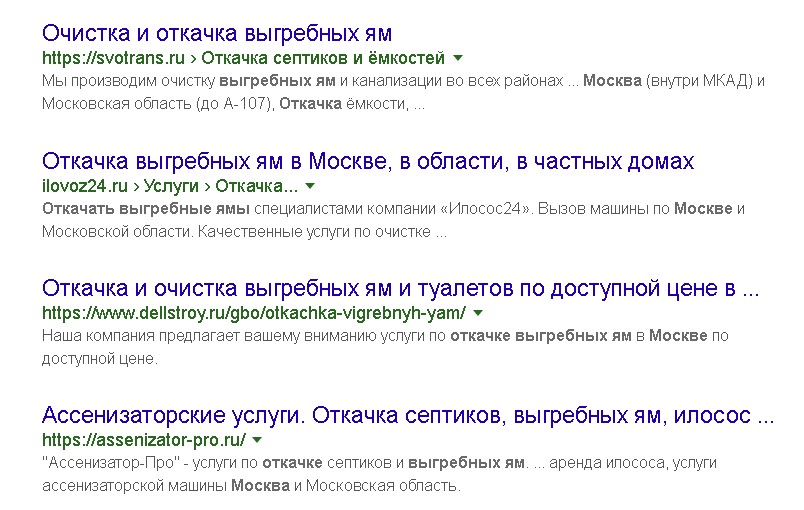The height and width of the screenshot is (510, 804).
Task: Open the 'Очистка и откачка выгребных ям' result
Action: point(217,33)
